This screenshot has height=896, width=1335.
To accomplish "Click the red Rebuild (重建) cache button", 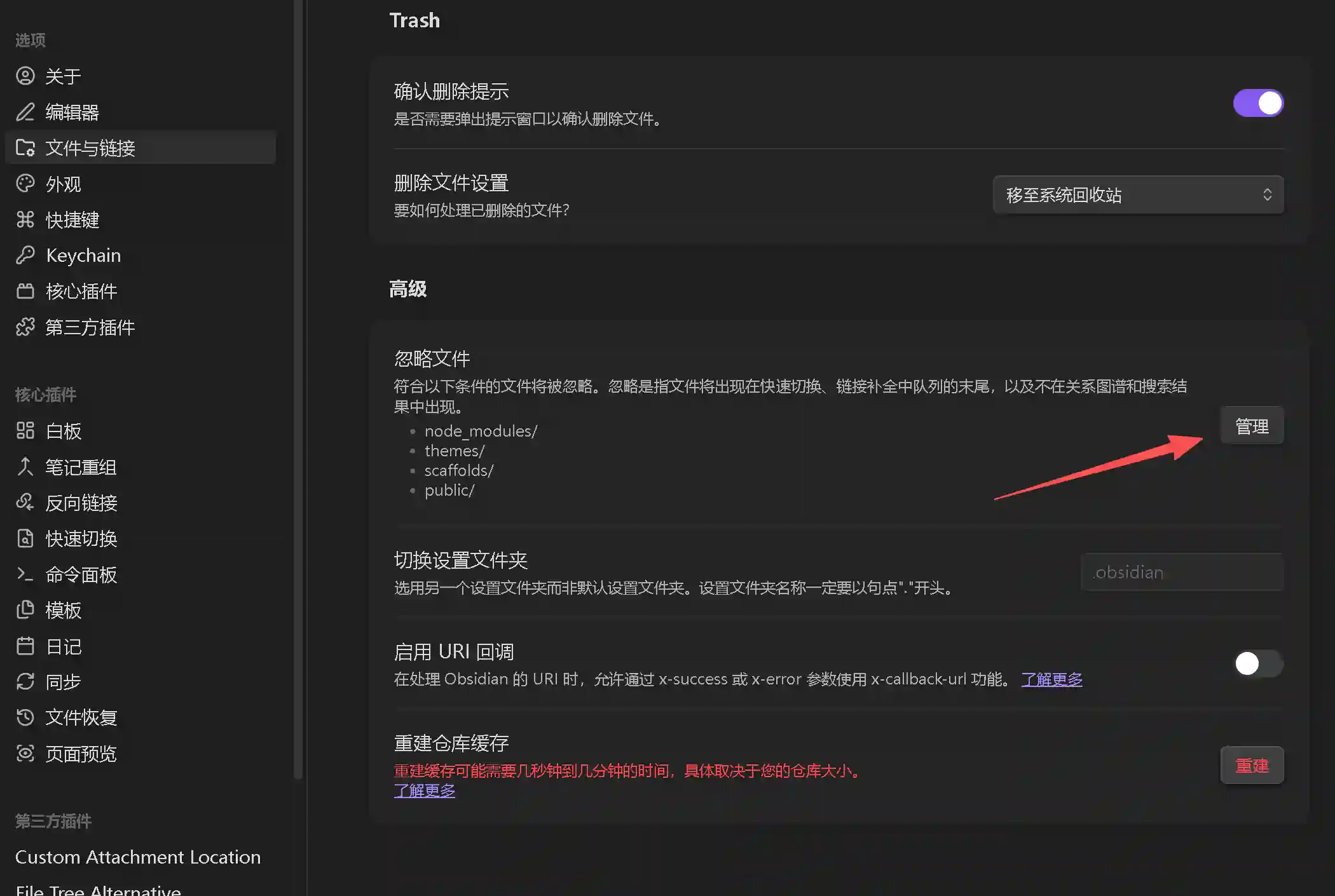I will point(1251,766).
